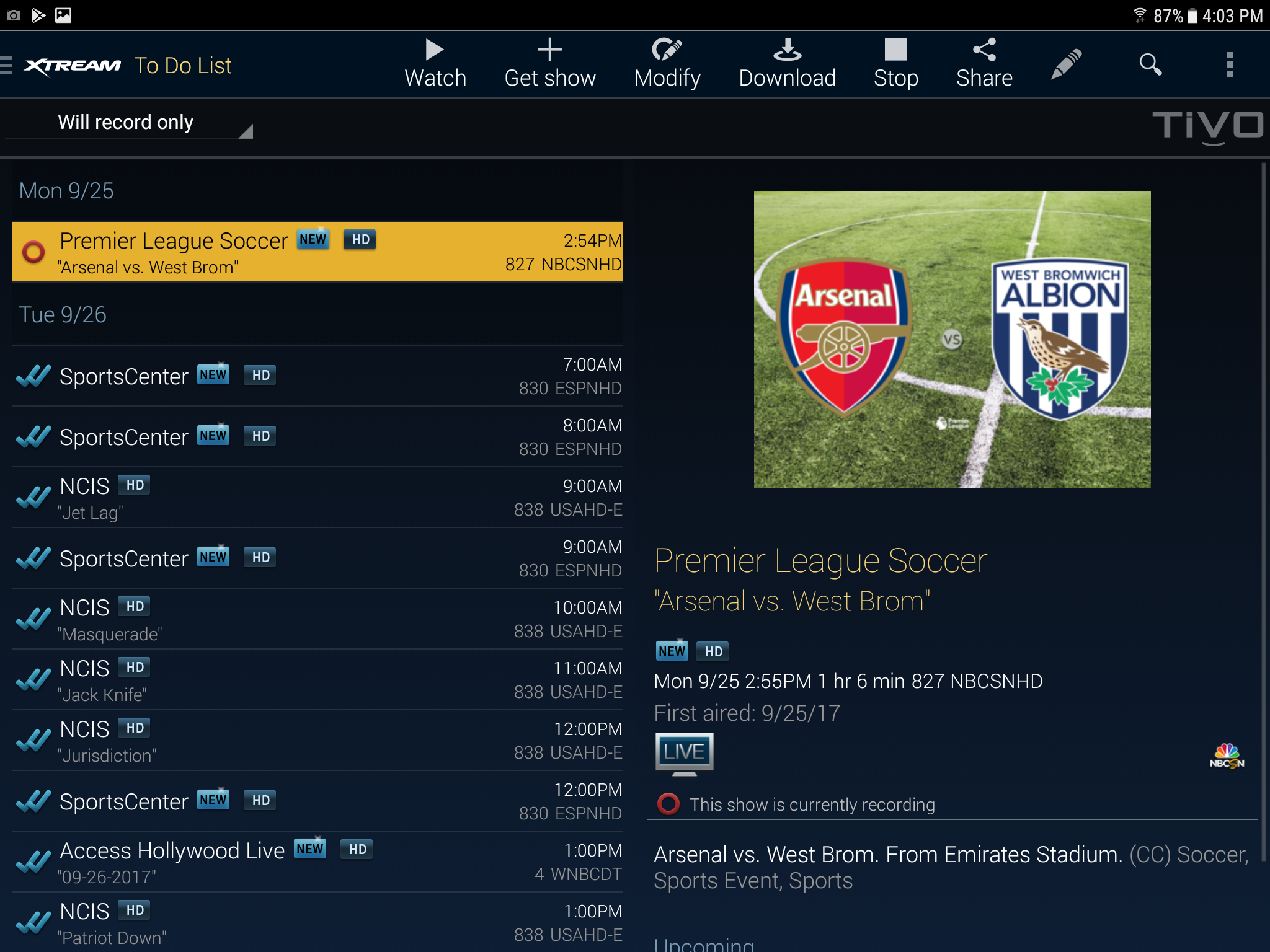Screen dimensions: 1270x952
Task: Select the NCIS 'Jet Lag' entry
Action: pos(317,498)
